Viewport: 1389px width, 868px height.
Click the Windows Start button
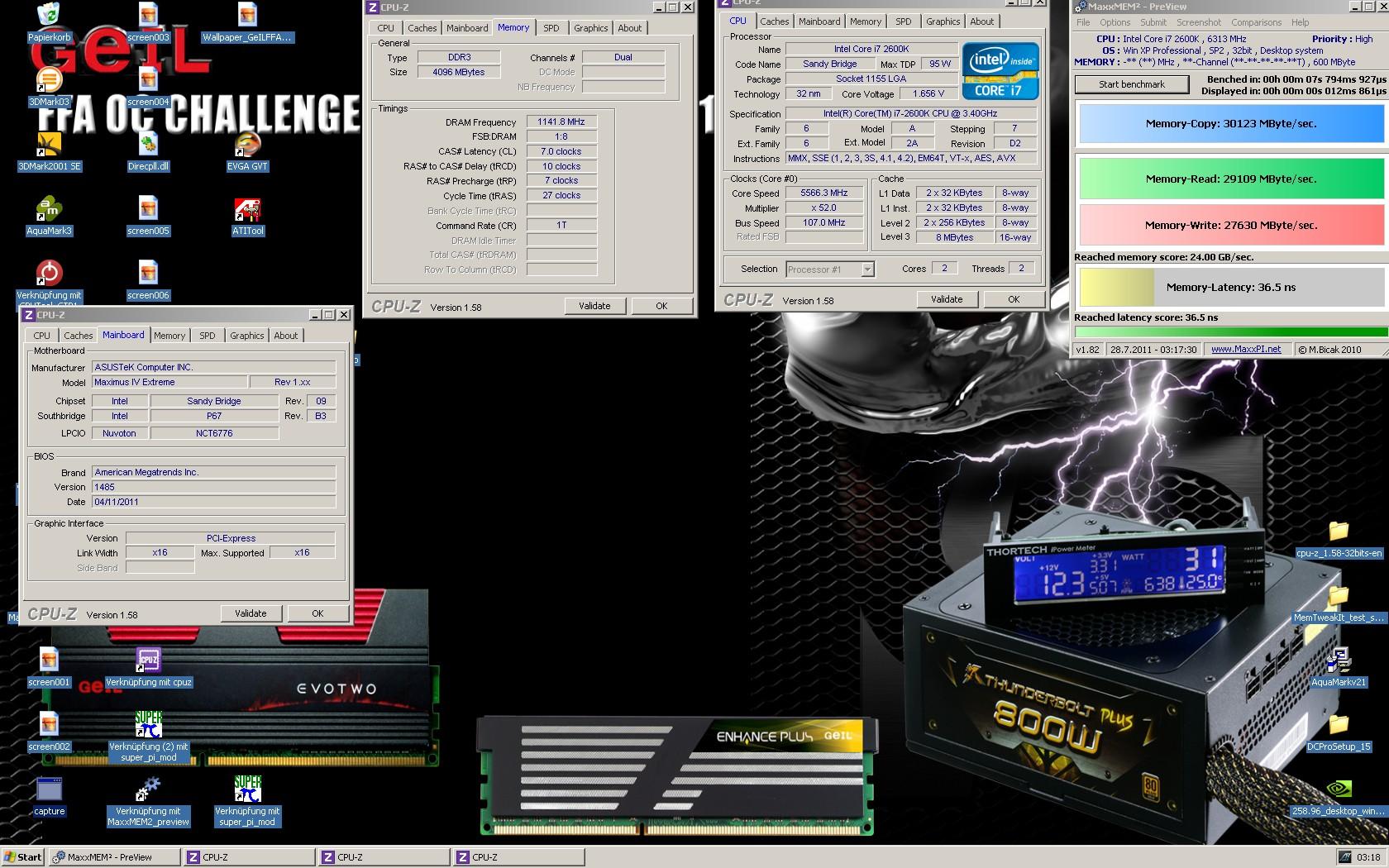[22, 857]
